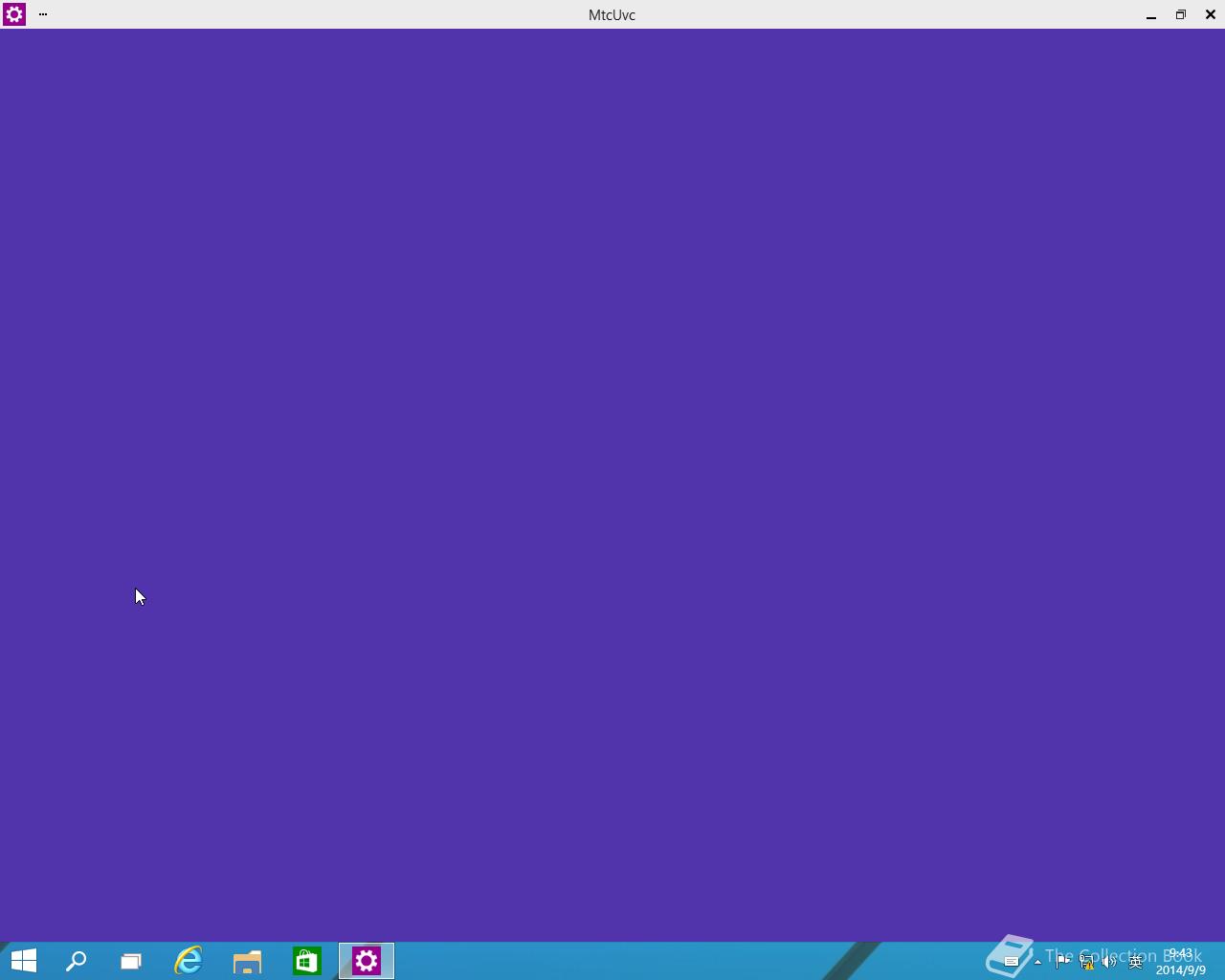Open the Action Center flag icon
Image resolution: width=1225 pixels, height=980 pixels.
(1062, 962)
